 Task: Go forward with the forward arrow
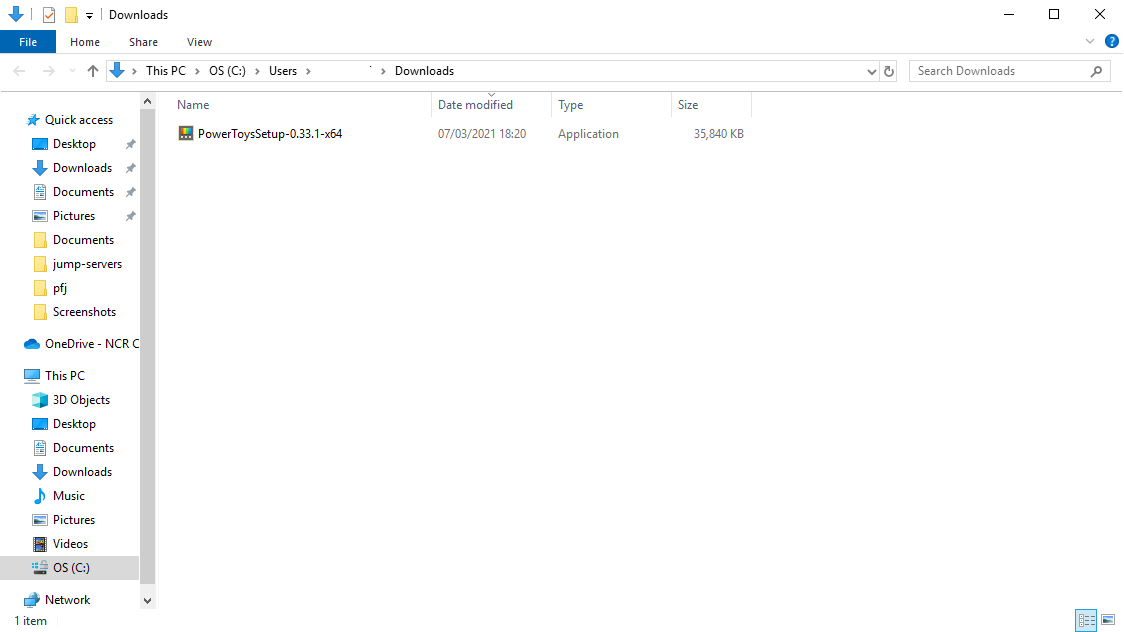pyautogui.click(x=49, y=71)
